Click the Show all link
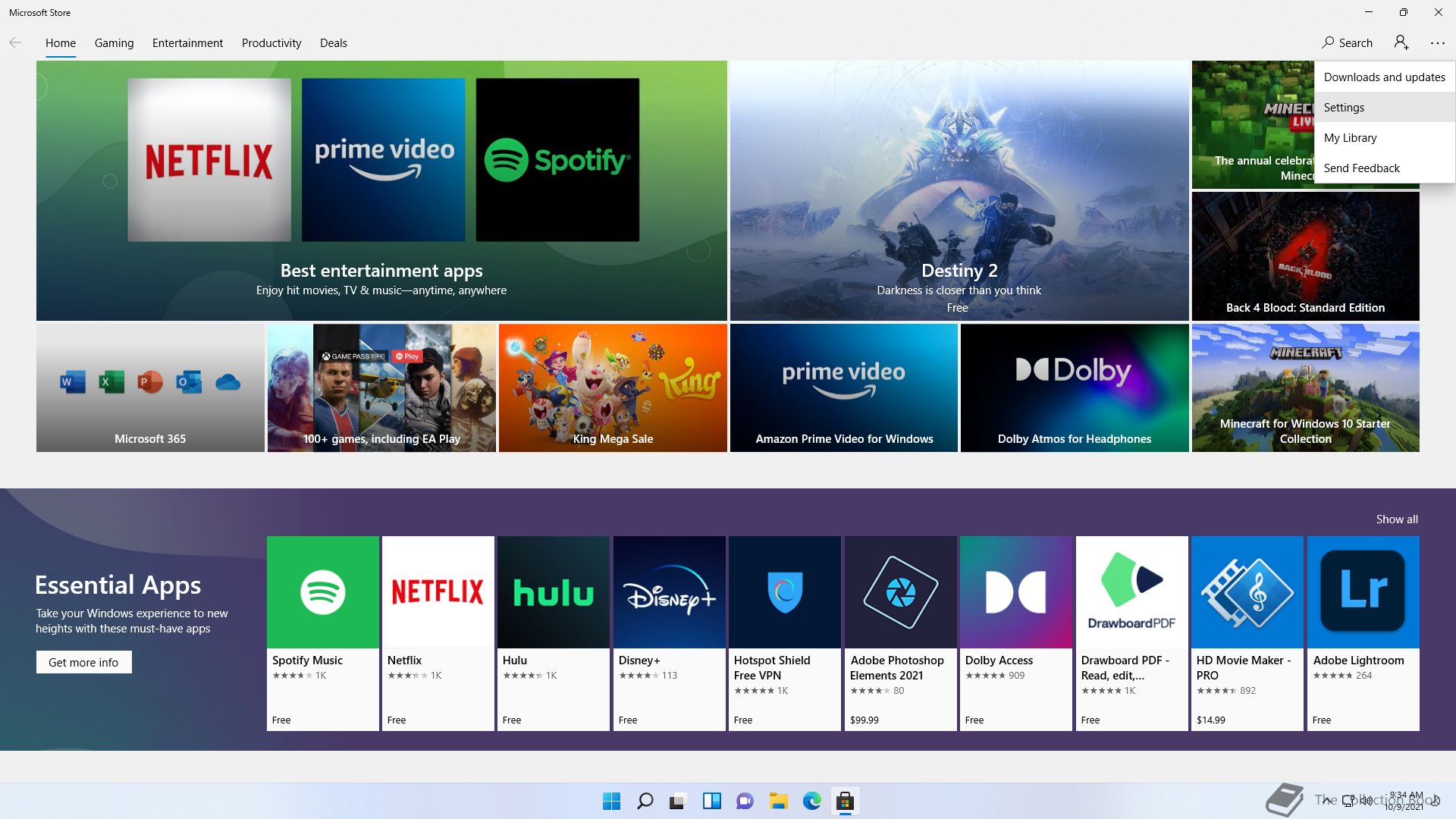 [1397, 519]
